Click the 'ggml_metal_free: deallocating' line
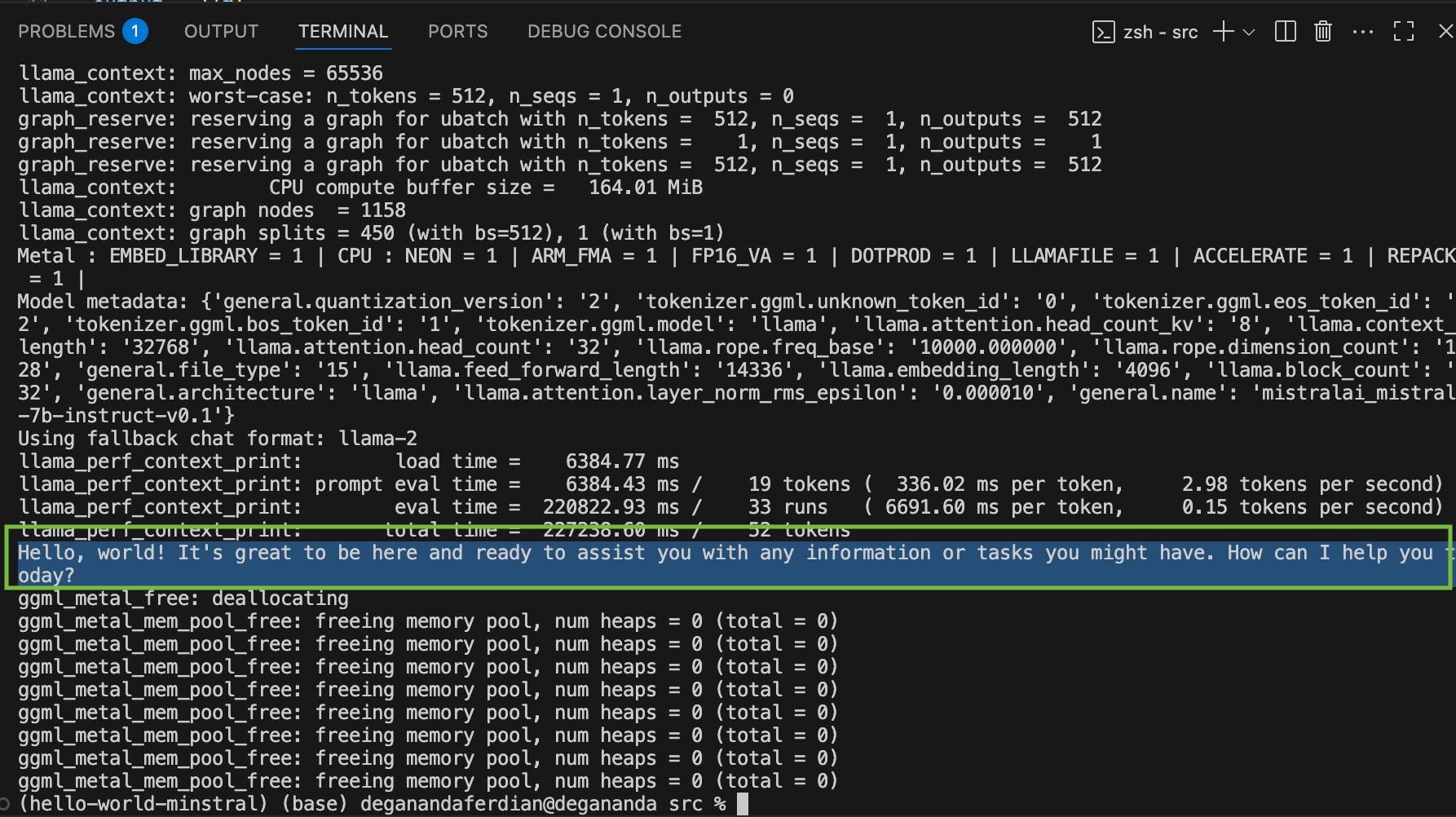Viewport: 1456px width, 817px height. pyautogui.click(x=183, y=598)
